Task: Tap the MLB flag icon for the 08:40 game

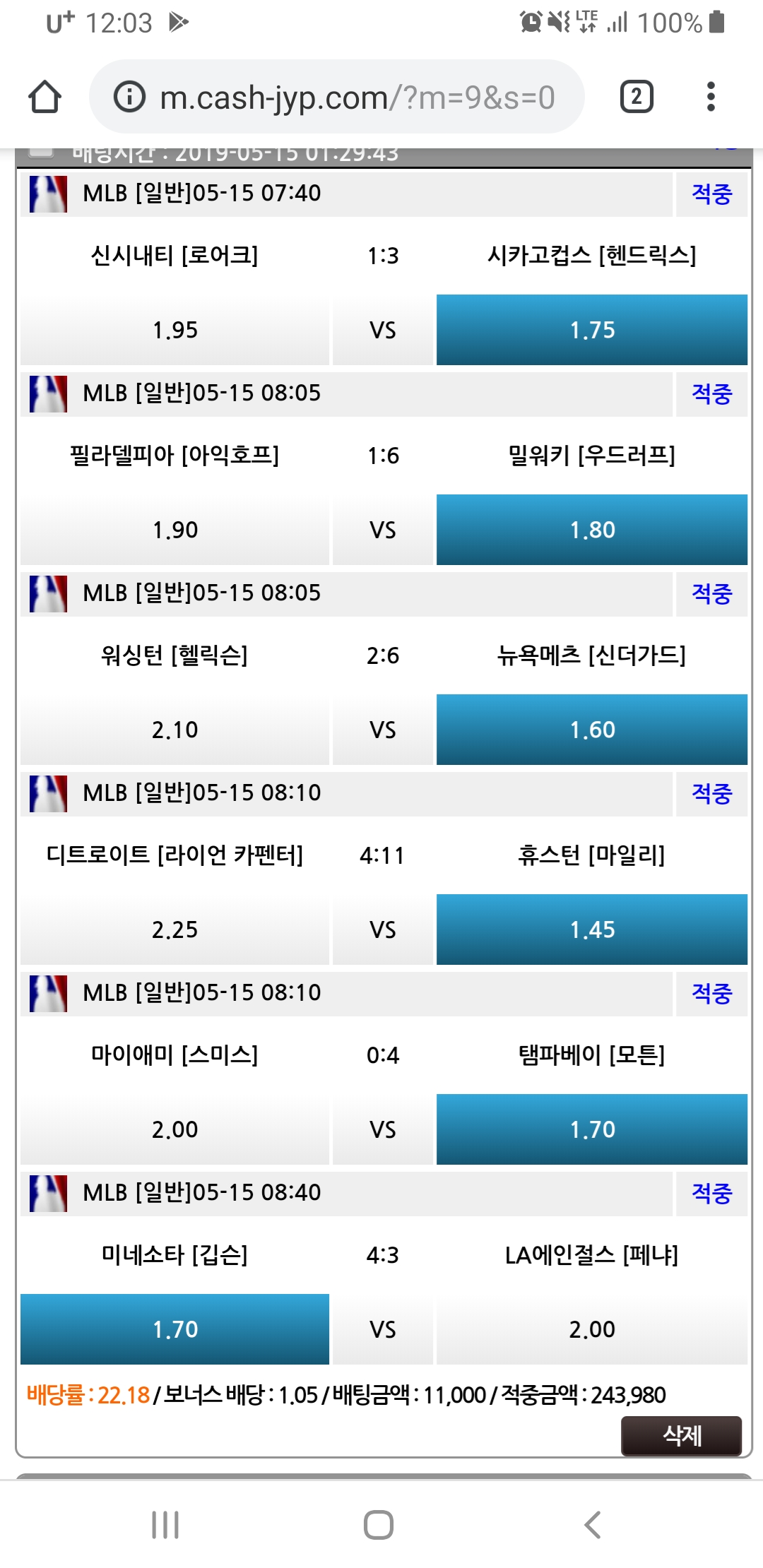Action: 48,1193
